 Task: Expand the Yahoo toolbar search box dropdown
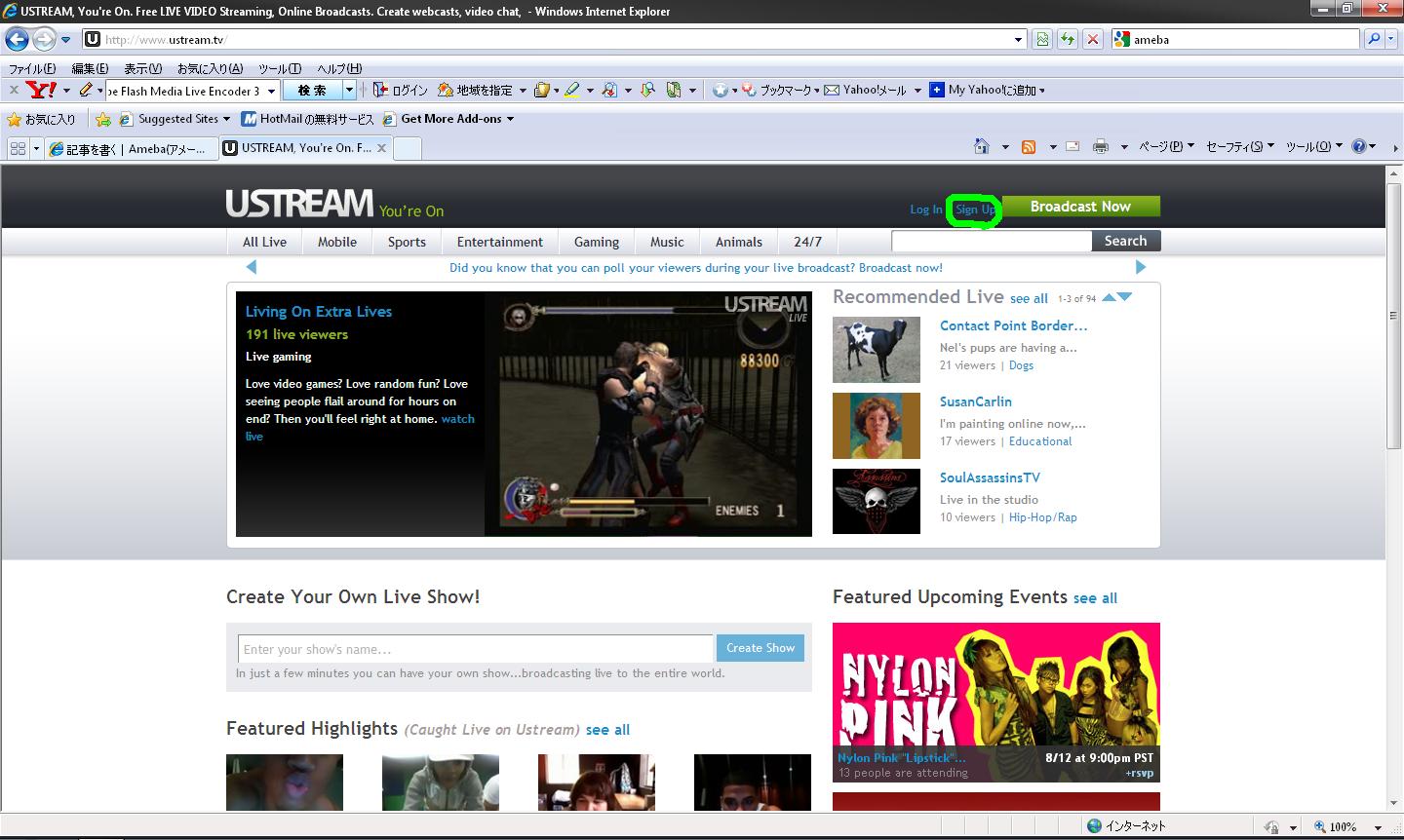(271, 91)
